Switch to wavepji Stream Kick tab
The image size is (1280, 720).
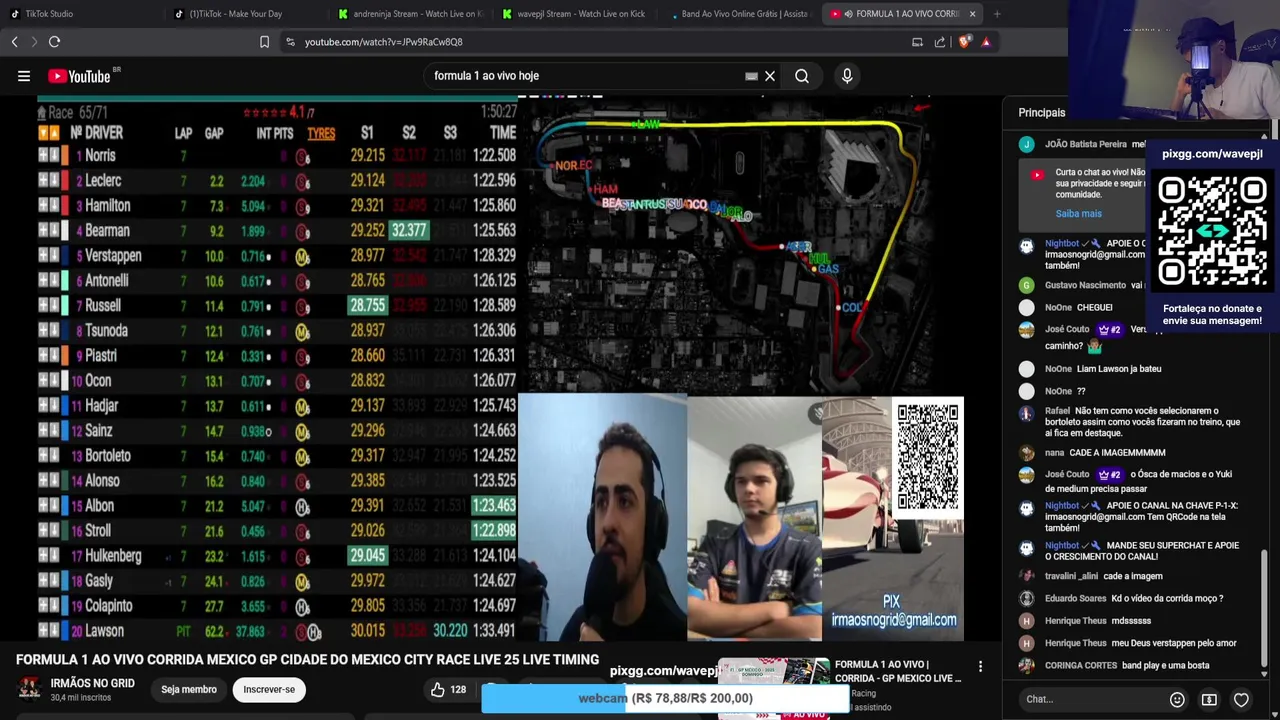coord(575,14)
